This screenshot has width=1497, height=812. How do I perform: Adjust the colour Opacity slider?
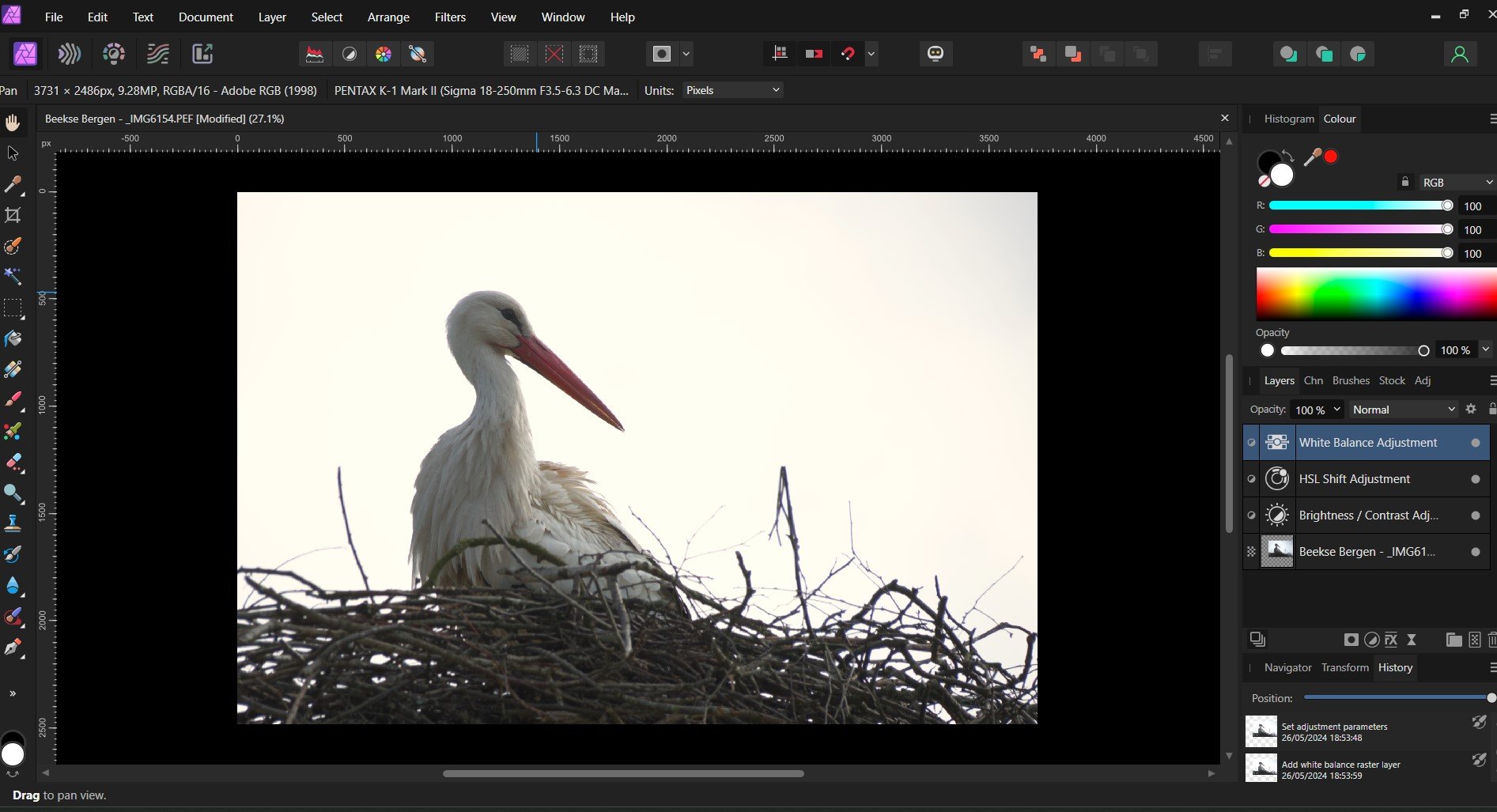pyautogui.click(x=1355, y=350)
